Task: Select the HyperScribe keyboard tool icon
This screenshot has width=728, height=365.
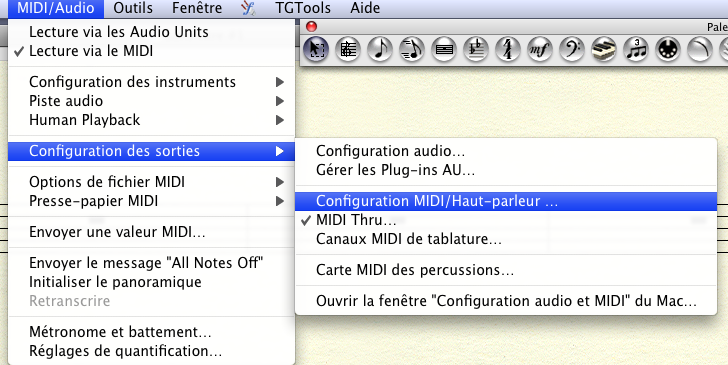Action: tap(604, 49)
